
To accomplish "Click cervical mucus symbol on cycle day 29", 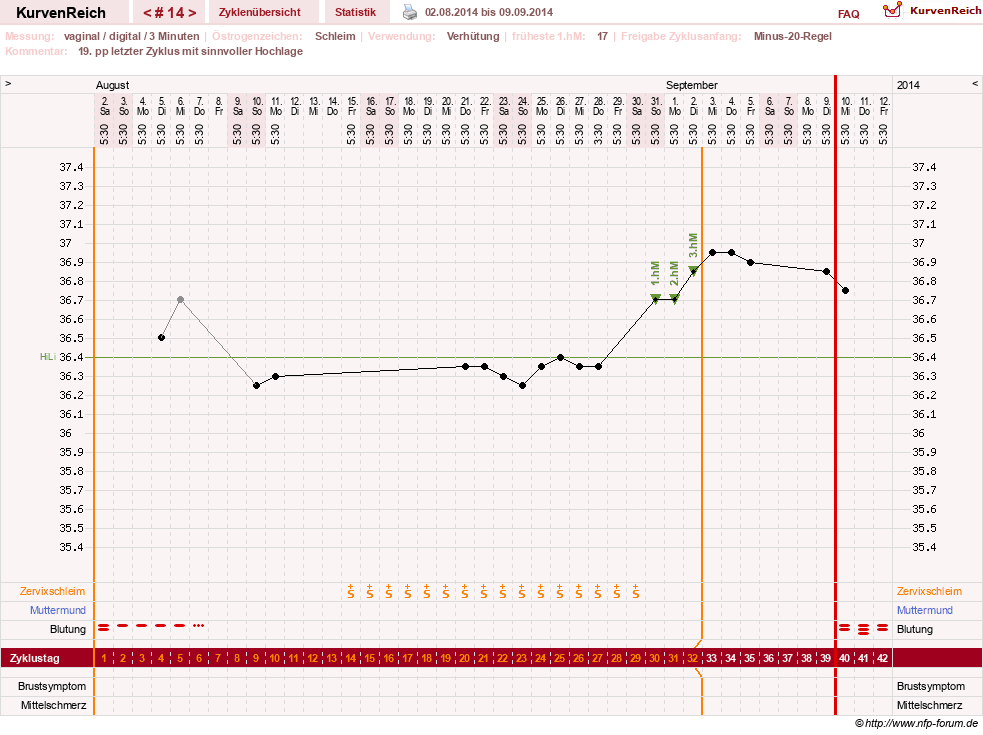I will click(636, 591).
